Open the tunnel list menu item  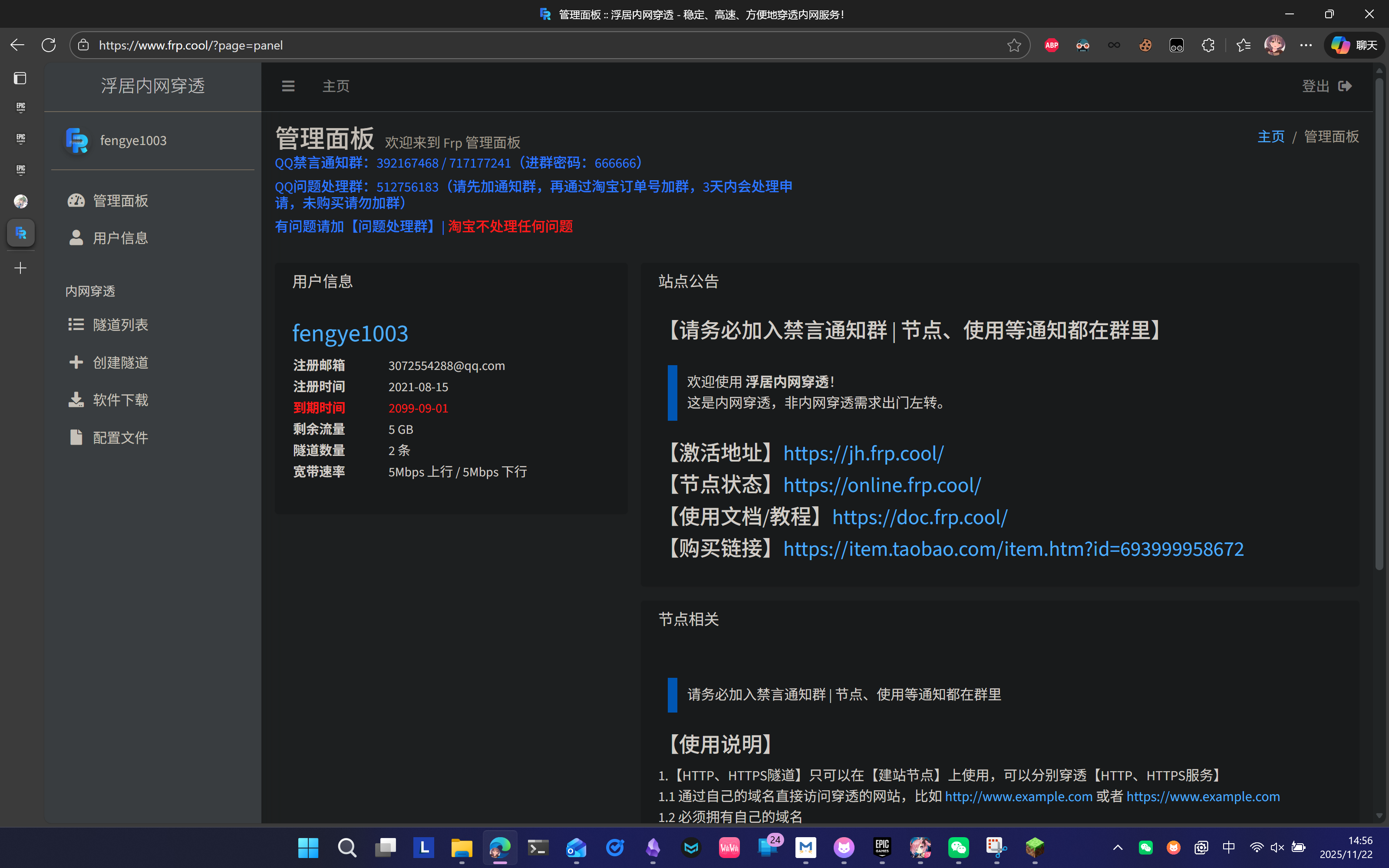(120, 325)
